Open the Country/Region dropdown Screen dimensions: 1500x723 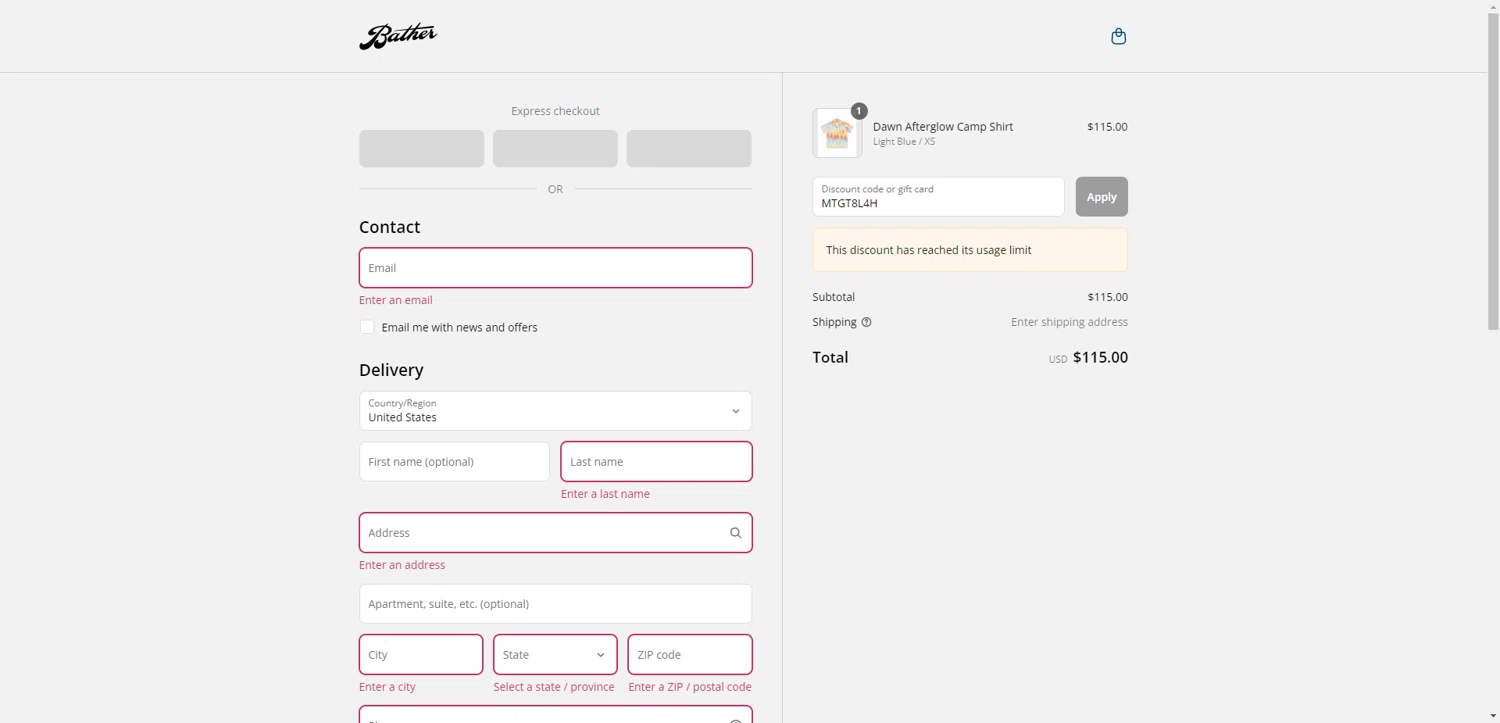point(555,411)
